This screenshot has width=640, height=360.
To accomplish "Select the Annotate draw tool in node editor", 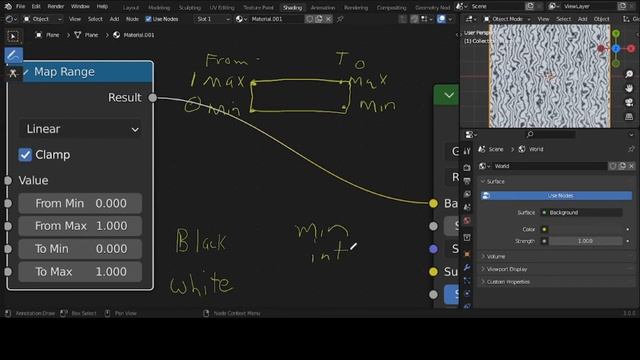I will (13, 55).
